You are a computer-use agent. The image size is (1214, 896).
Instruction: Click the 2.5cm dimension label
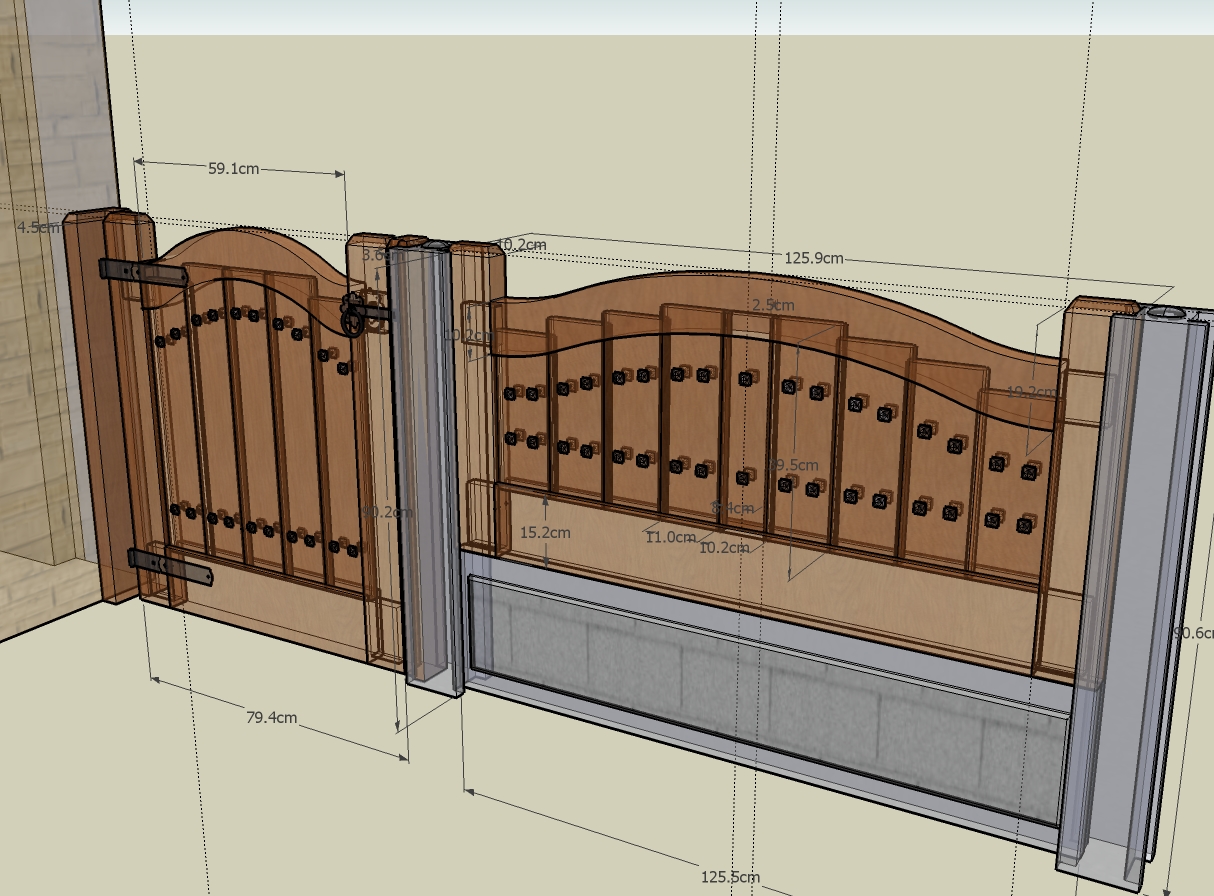[x=773, y=304]
